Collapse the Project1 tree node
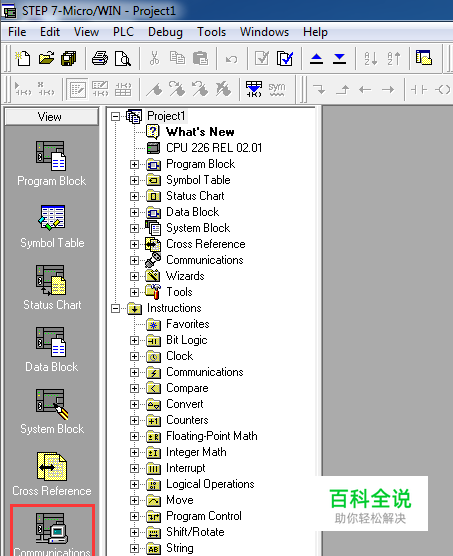Image resolution: width=453 pixels, height=556 pixels. pyautogui.click(x=115, y=116)
